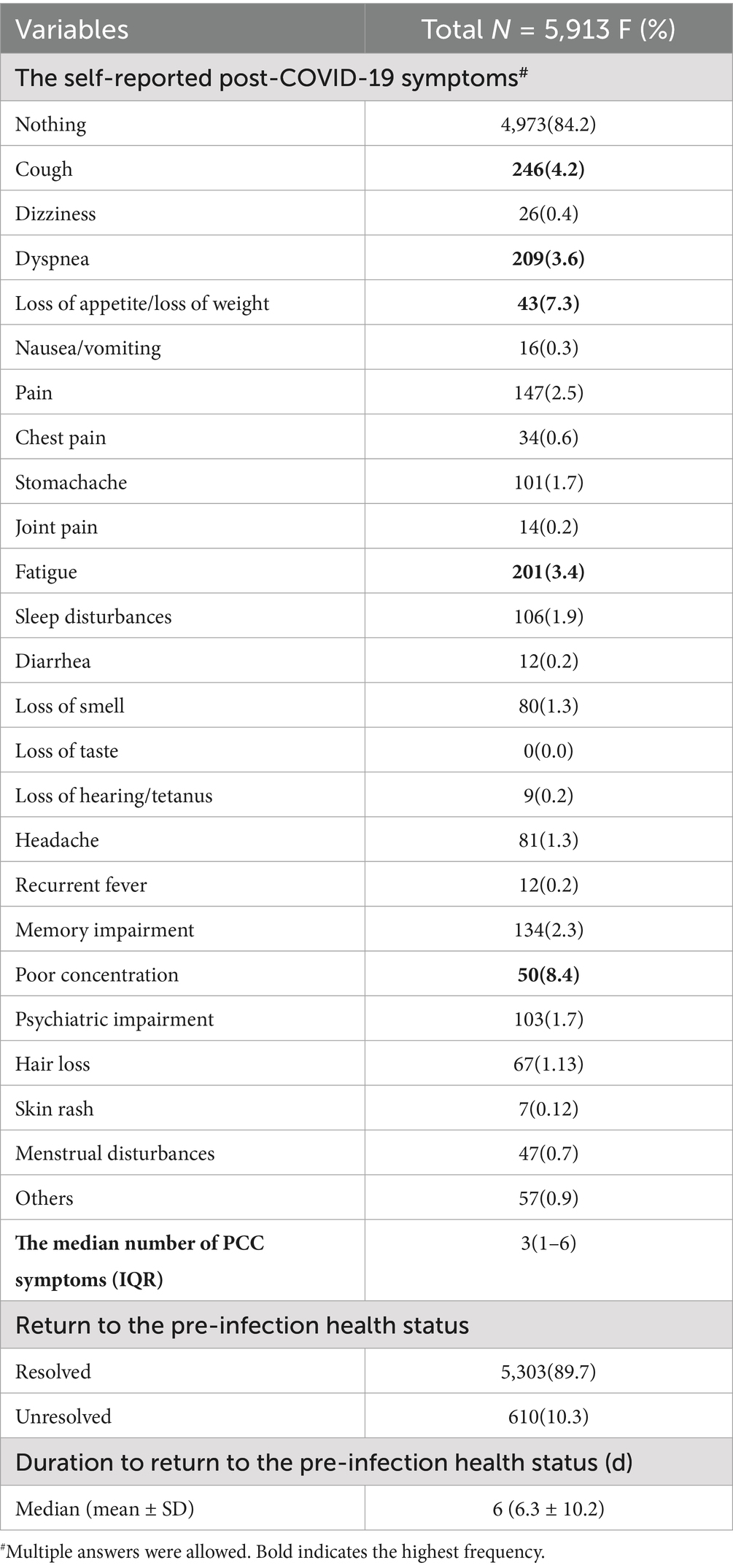Select the Poor concentration value 50(8.4)
Viewport: 733px width, 1568px height.
tap(548, 975)
